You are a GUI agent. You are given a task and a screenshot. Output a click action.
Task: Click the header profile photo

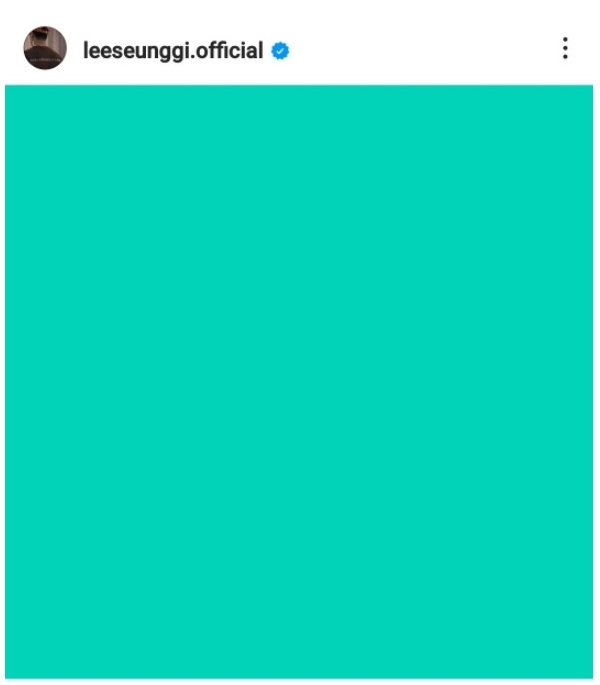pyautogui.click(x=45, y=48)
